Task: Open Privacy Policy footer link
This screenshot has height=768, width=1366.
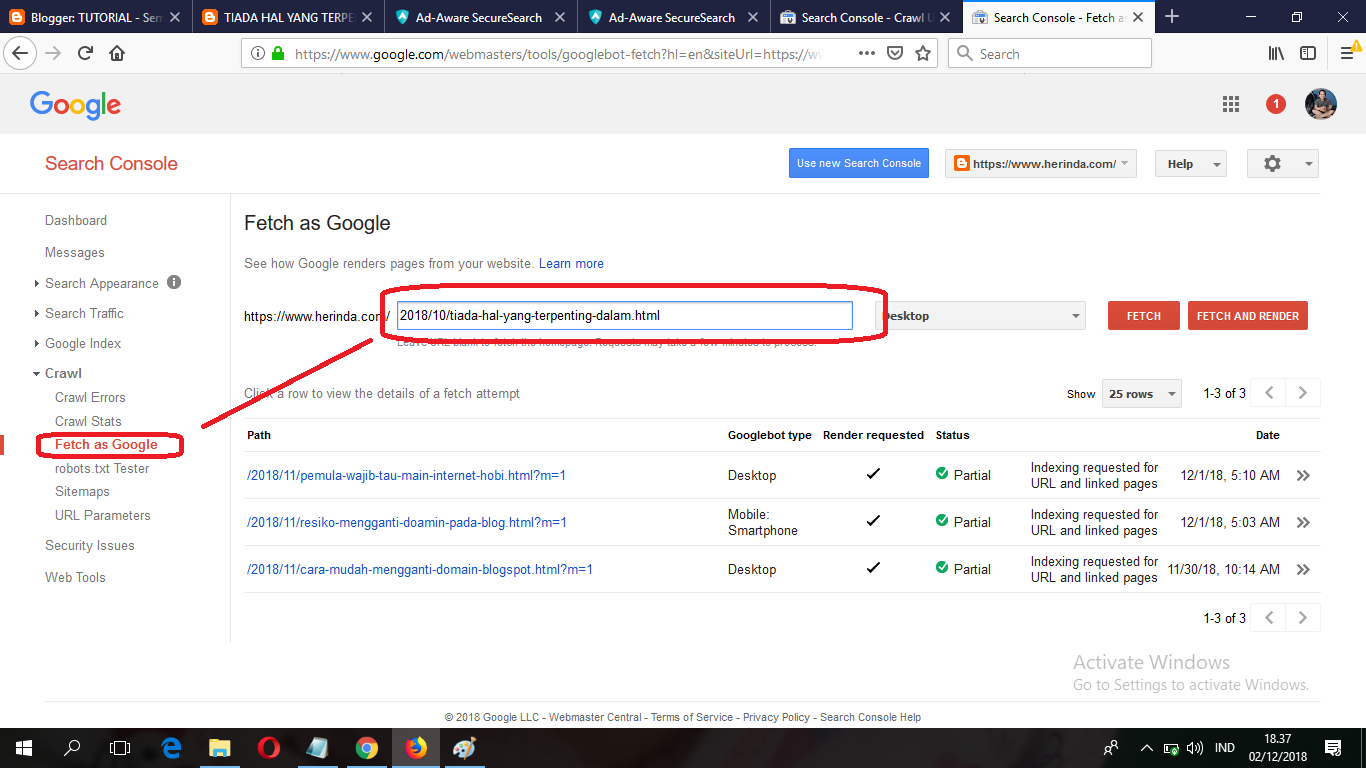Action: point(776,717)
